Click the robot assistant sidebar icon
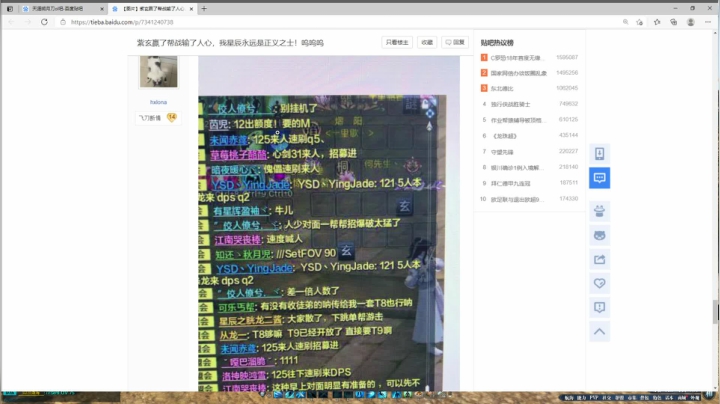Image resolution: width=720 pixels, height=404 pixels. click(599, 211)
